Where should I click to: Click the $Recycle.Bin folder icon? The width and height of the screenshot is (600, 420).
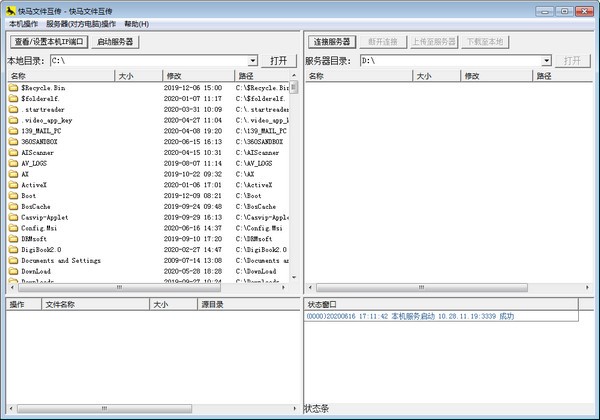[x=13, y=88]
